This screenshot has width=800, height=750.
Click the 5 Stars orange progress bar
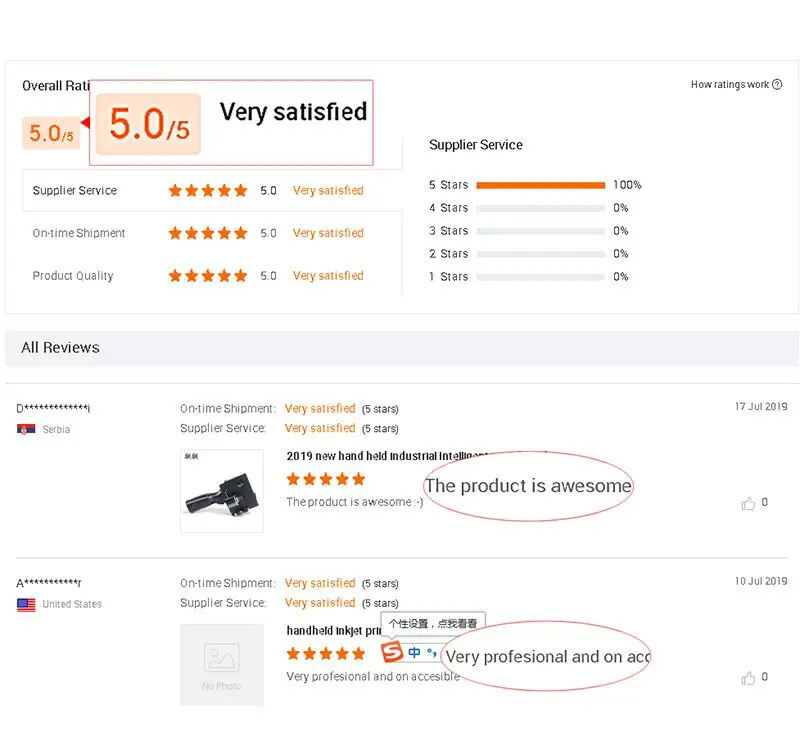coord(541,185)
